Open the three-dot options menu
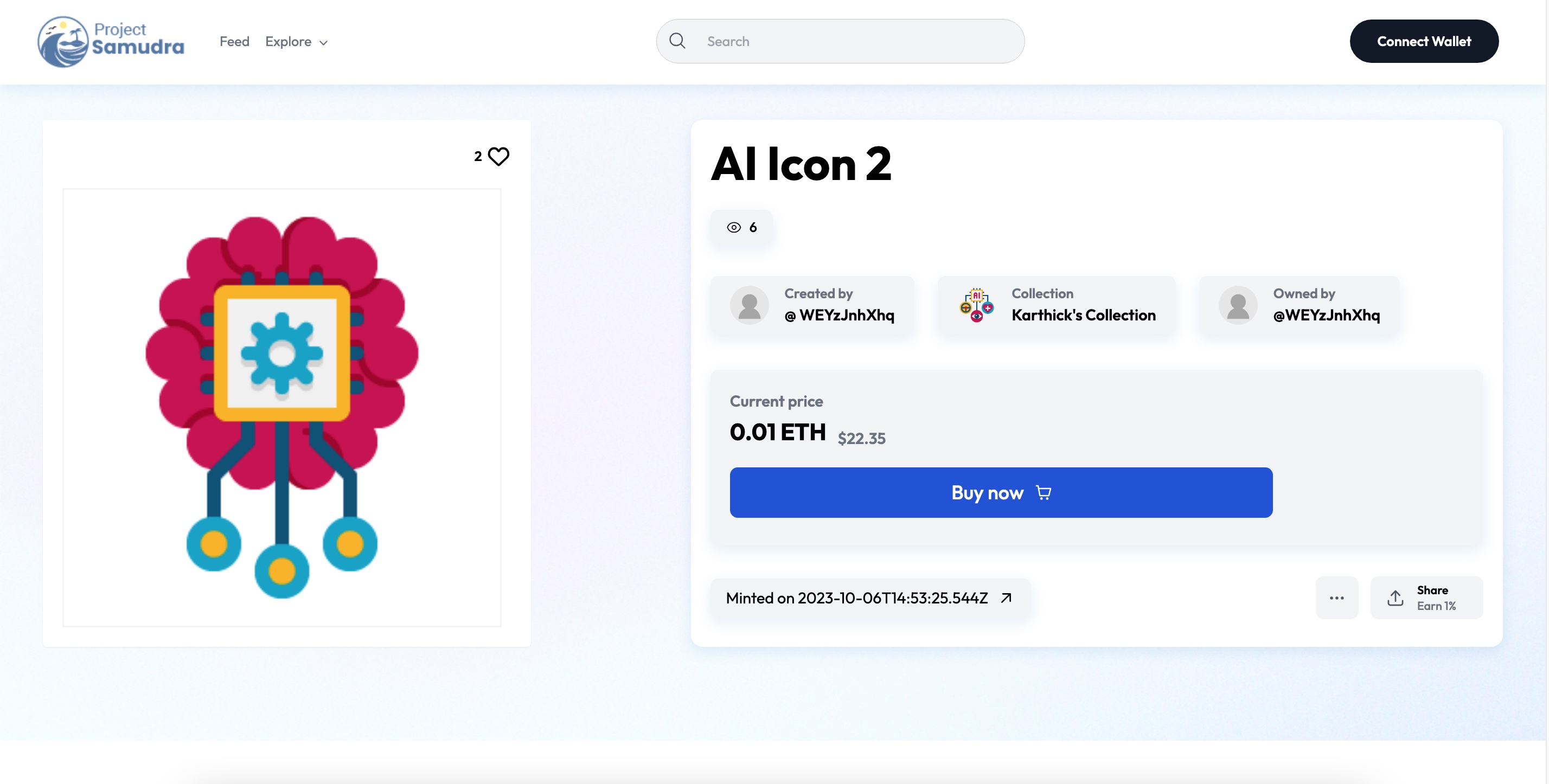Image resolution: width=1549 pixels, height=784 pixels. pyautogui.click(x=1337, y=597)
